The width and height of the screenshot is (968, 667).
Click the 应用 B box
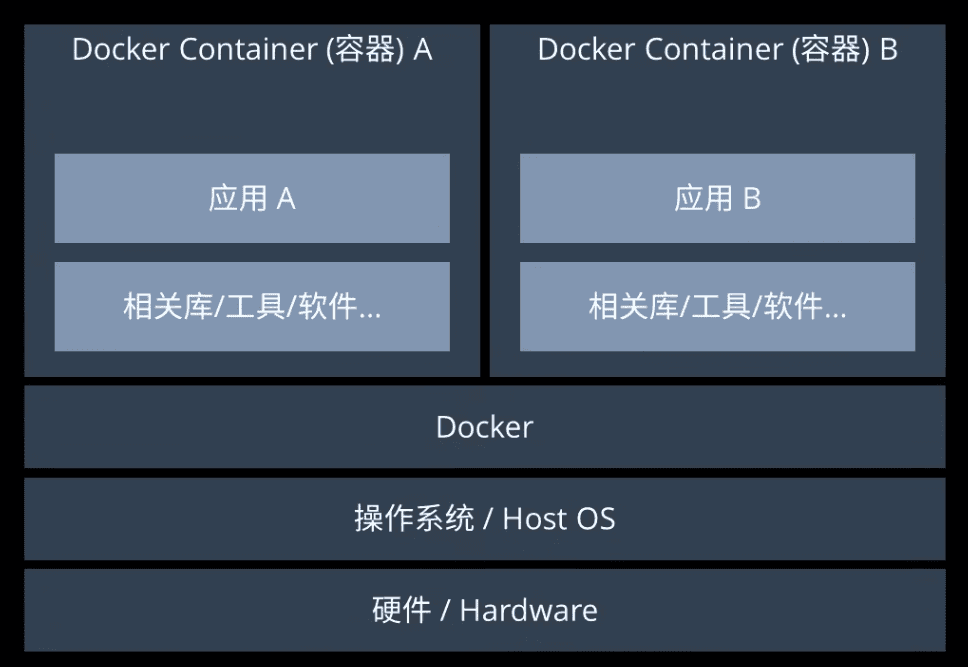(x=717, y=198)
